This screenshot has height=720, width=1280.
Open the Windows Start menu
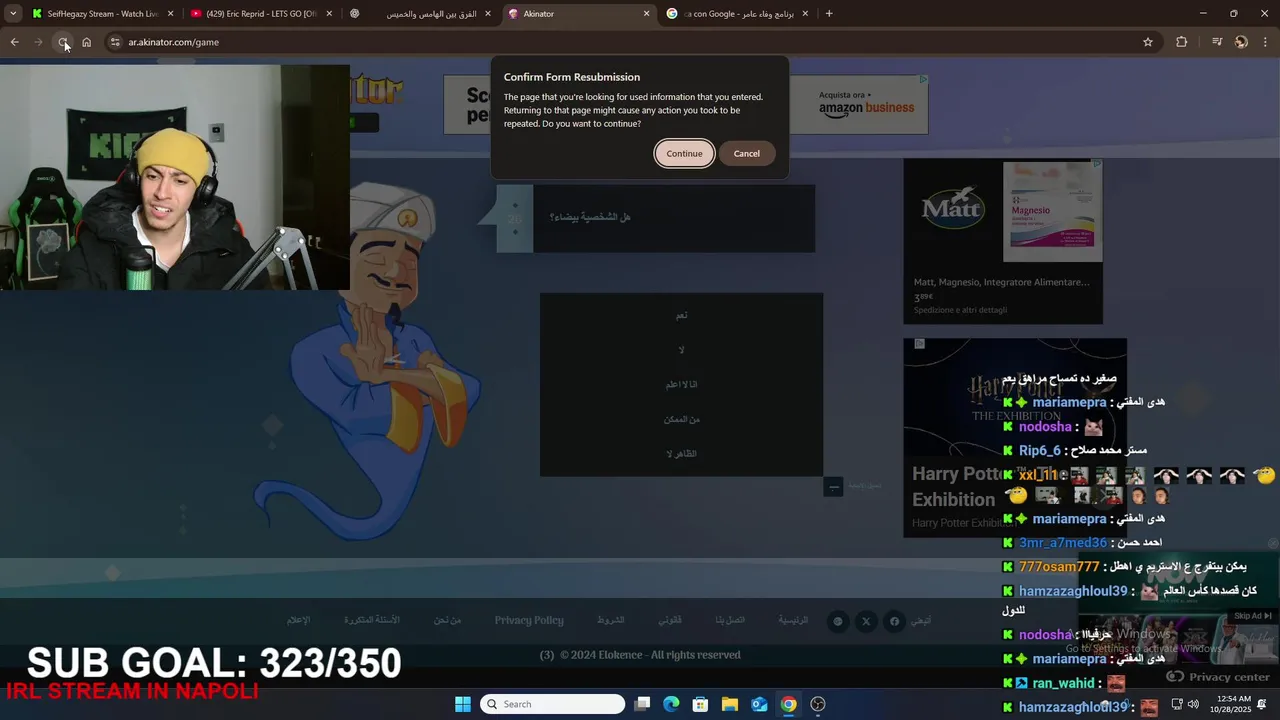(463, 704)
